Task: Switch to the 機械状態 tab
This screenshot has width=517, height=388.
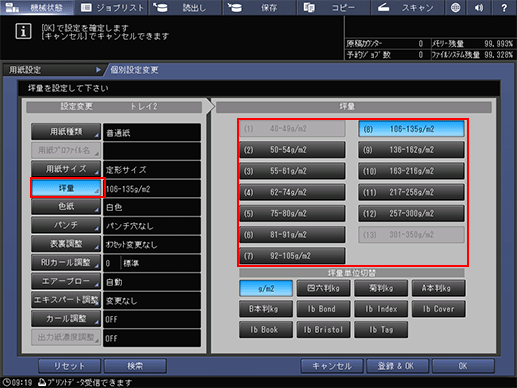Action: point(37,7)
